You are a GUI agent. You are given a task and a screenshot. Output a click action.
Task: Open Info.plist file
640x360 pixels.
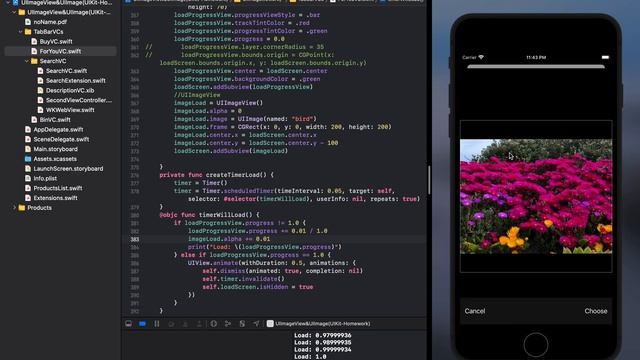click(45, 179)
